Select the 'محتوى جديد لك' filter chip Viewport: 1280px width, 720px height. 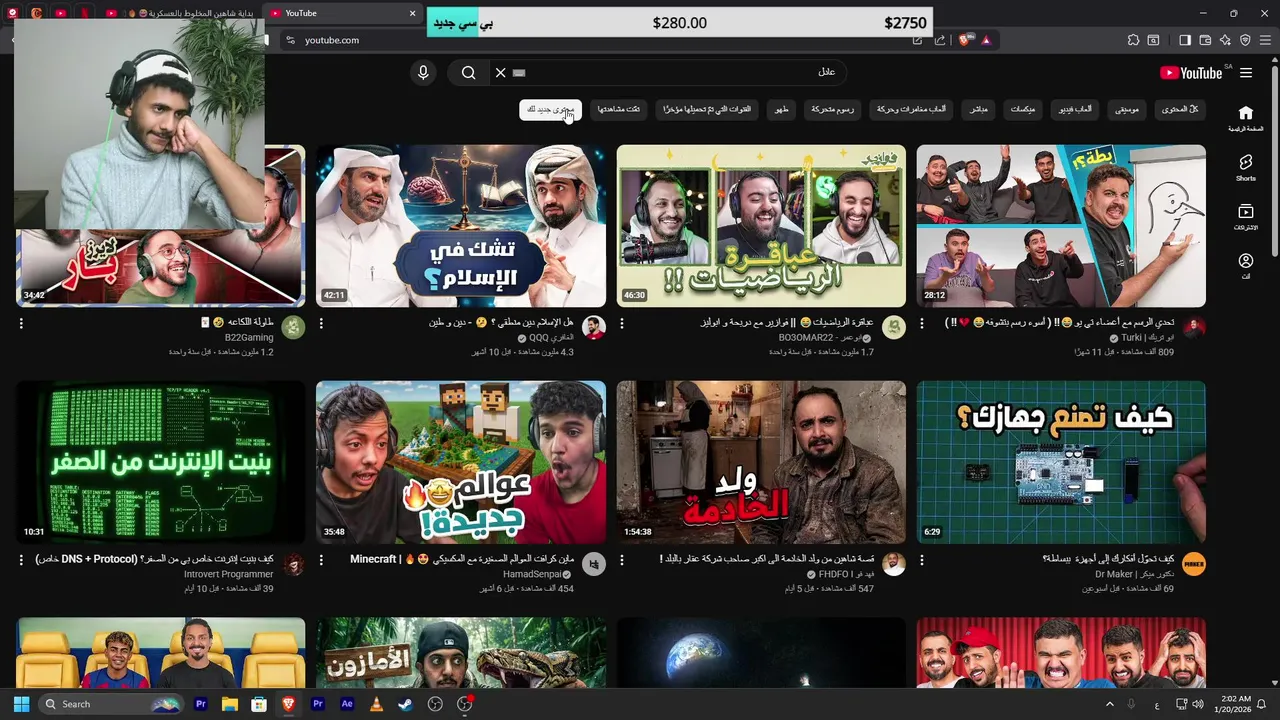[550, 109]
